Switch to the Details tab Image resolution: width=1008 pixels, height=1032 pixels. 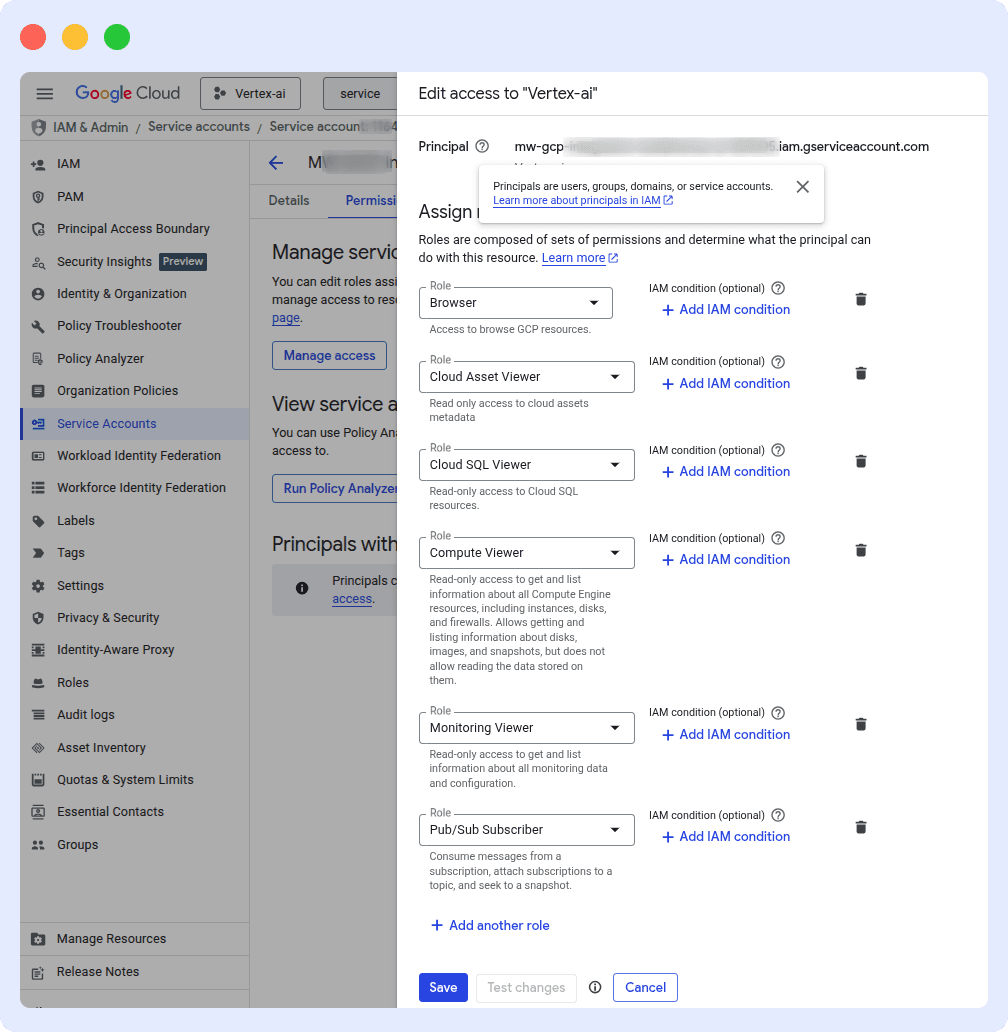[x=289, y=200]
